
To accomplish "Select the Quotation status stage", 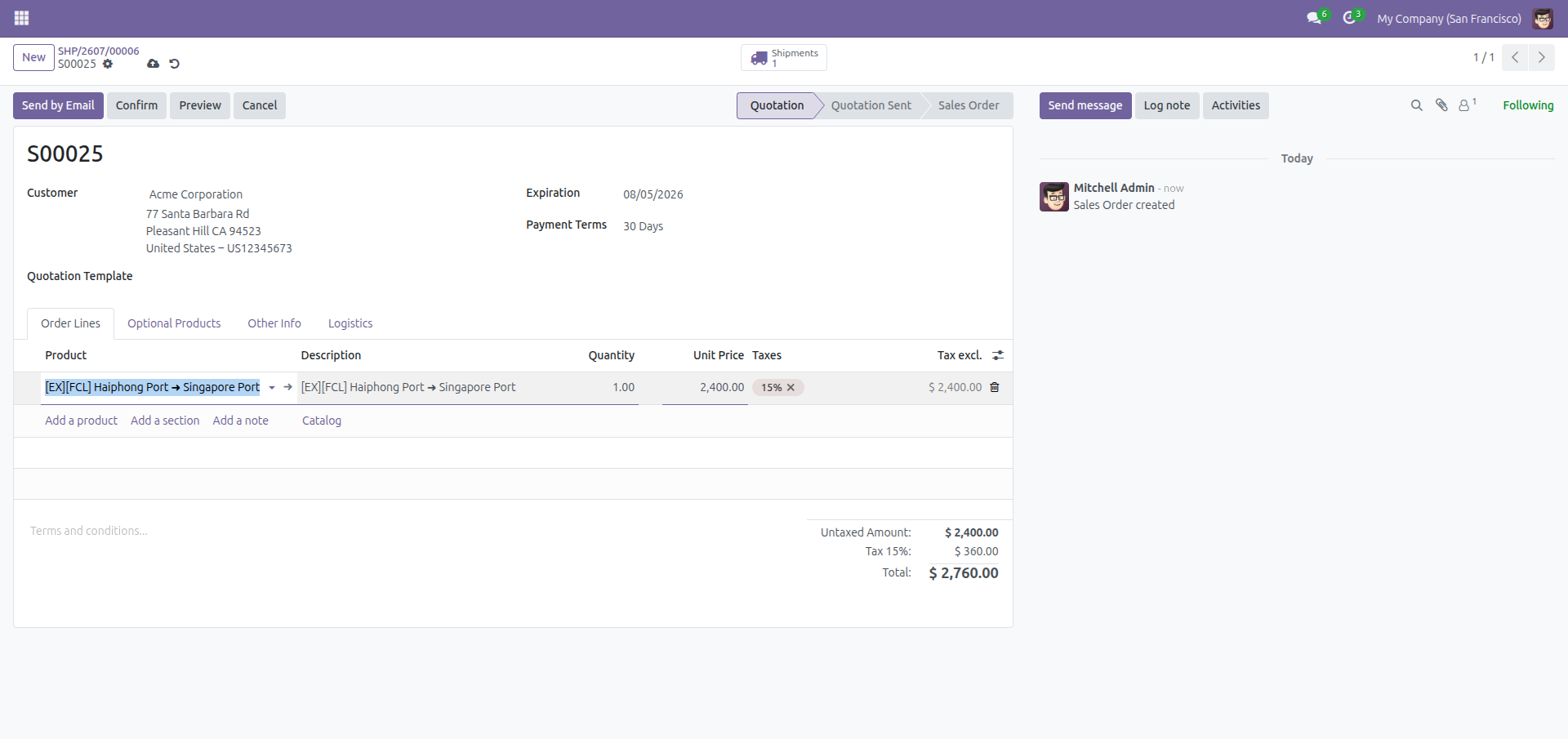I will (777, 105).
